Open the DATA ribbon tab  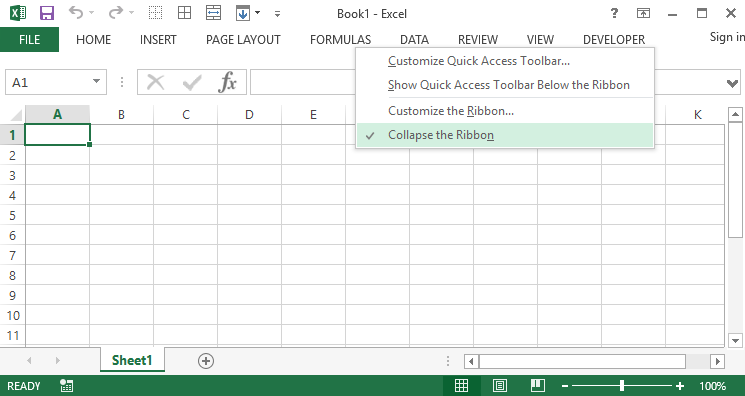click(414, 39)
